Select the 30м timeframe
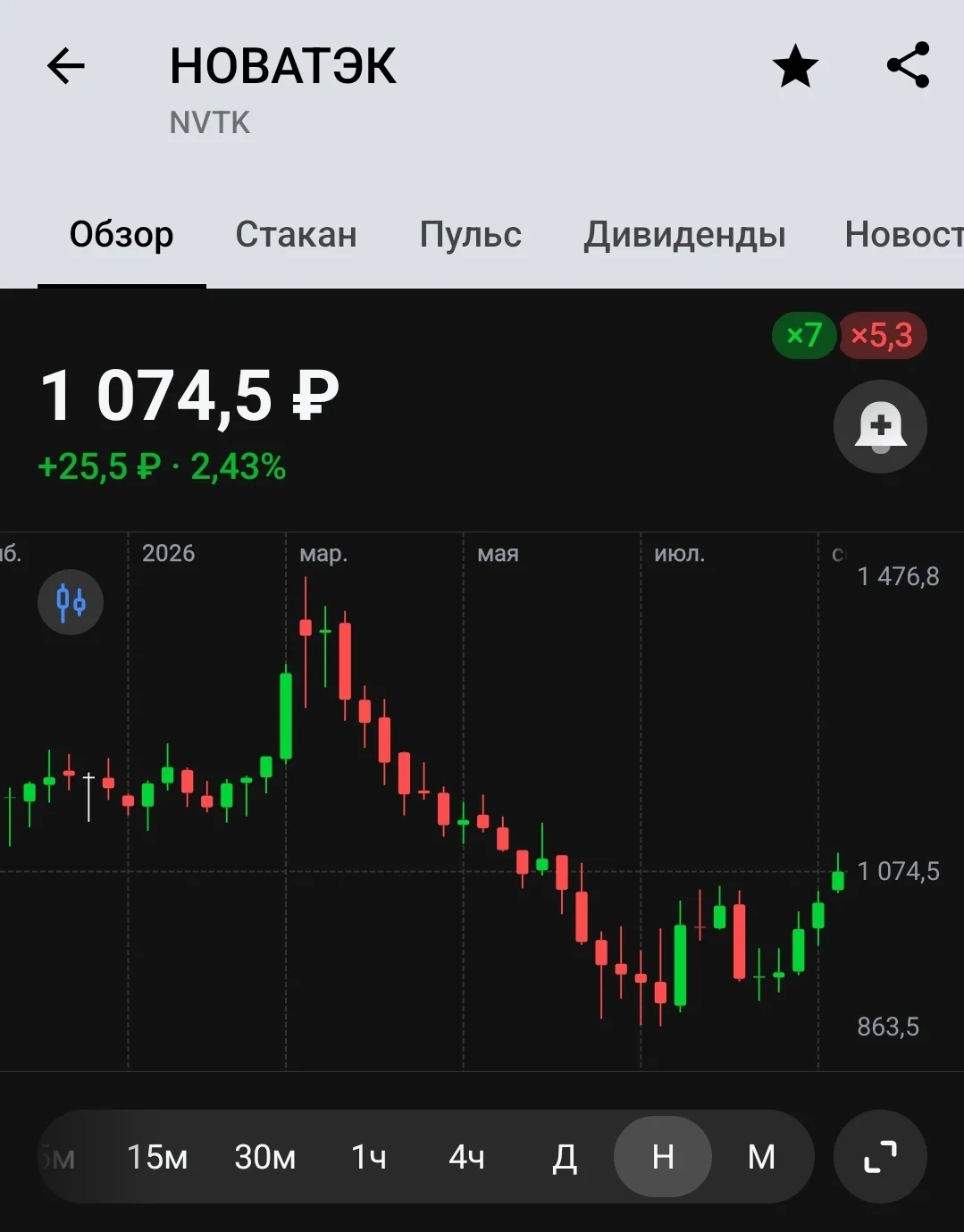Screen dimensions: 964x1232 pos(264,1157)
